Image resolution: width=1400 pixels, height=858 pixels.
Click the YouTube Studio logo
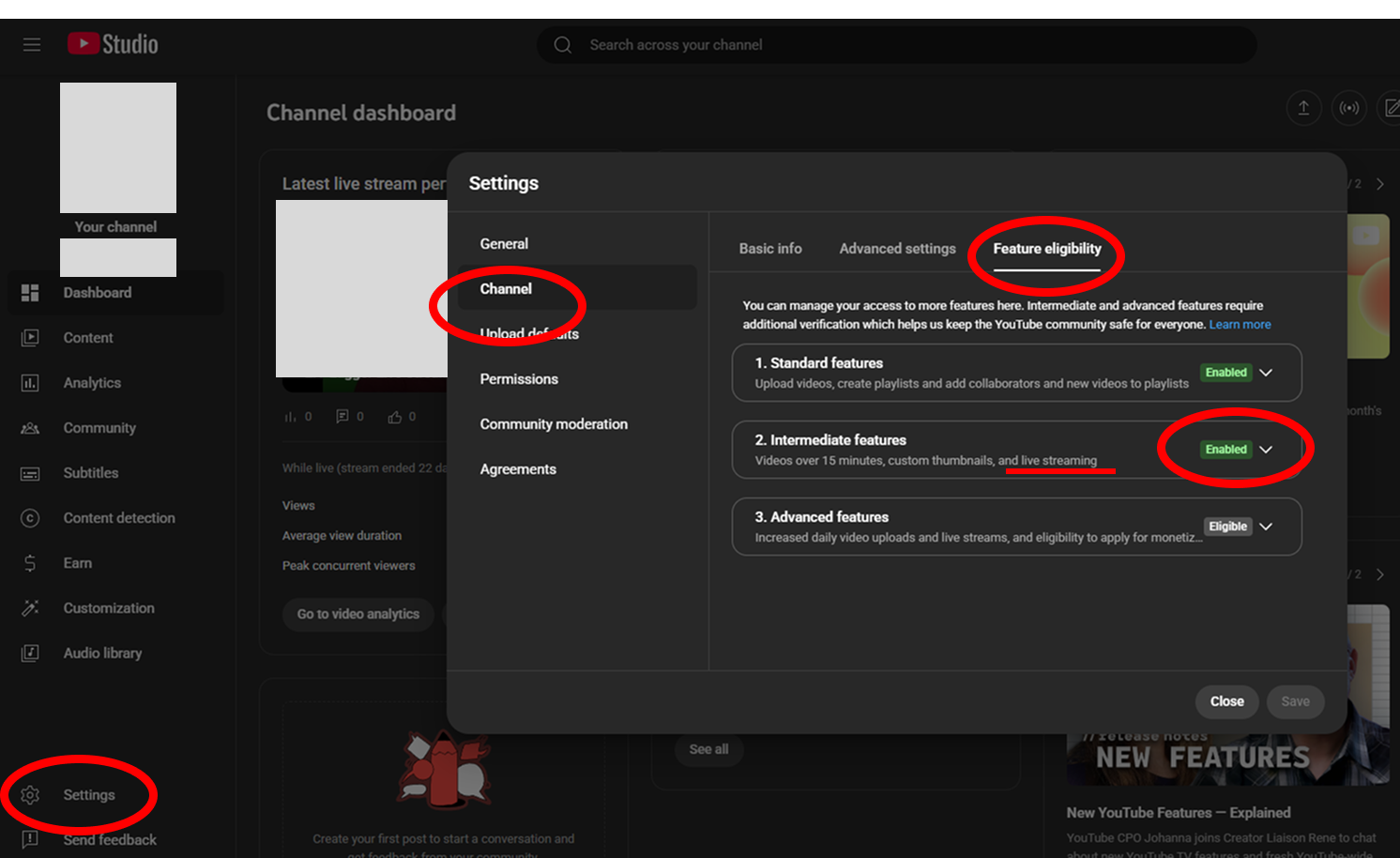tap(112, 43)
